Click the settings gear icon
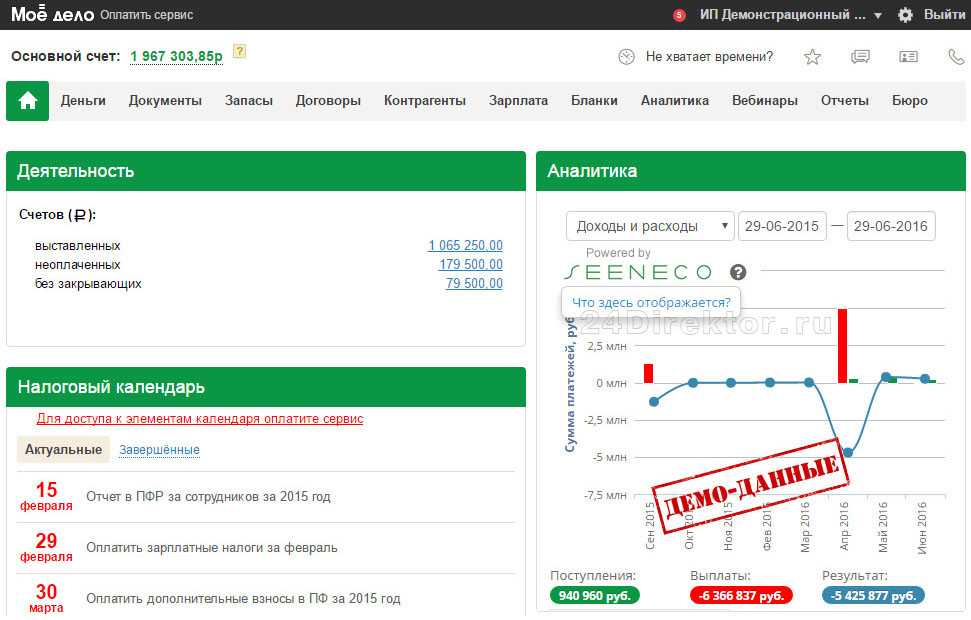The image size is (971, 620). pyautogui.click(x=905, y=15)
